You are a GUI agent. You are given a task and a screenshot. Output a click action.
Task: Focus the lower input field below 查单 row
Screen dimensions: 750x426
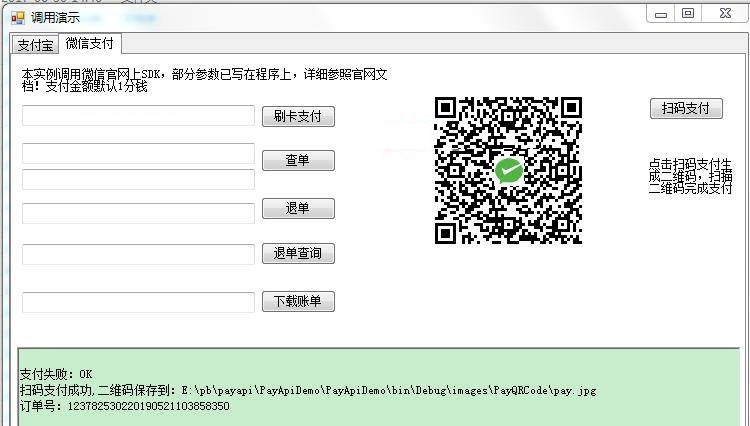pos(138,179)
